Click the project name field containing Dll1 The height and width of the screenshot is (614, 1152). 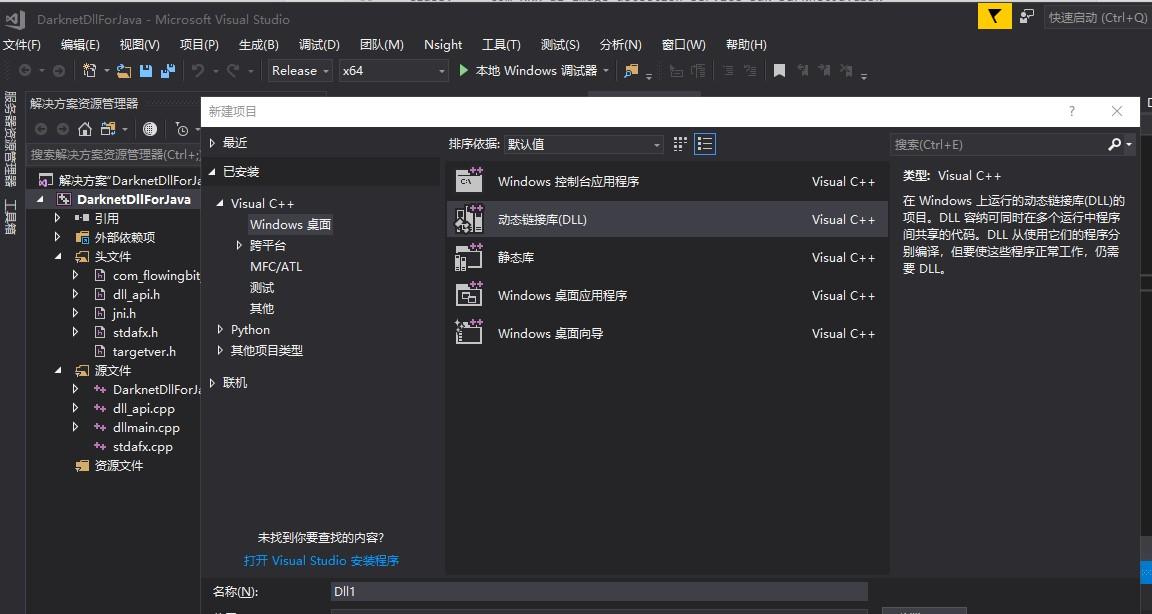click(x=599, y=591)
